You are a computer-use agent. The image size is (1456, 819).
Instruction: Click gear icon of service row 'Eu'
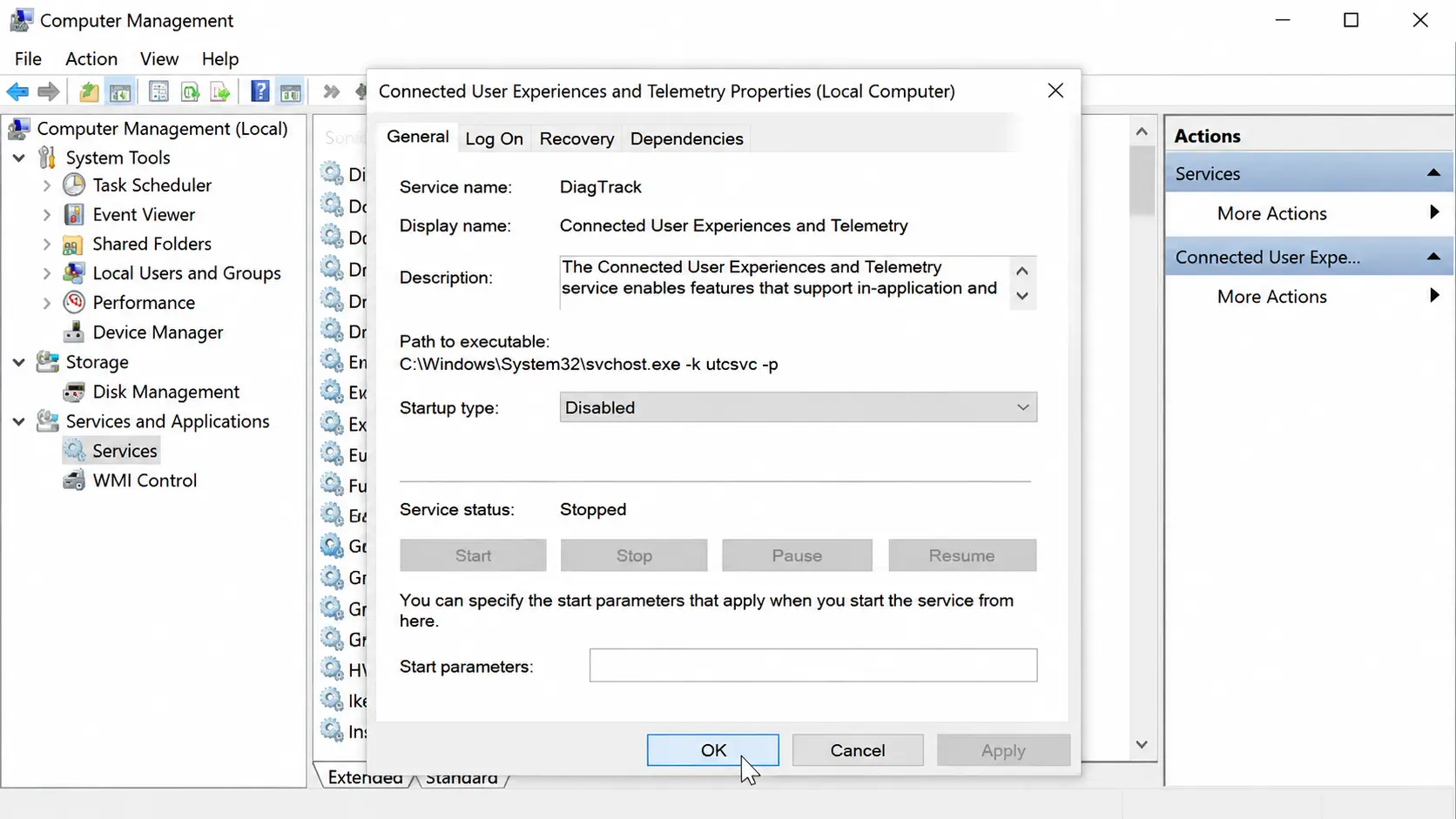pyautogui.click(x=332, y=454)
